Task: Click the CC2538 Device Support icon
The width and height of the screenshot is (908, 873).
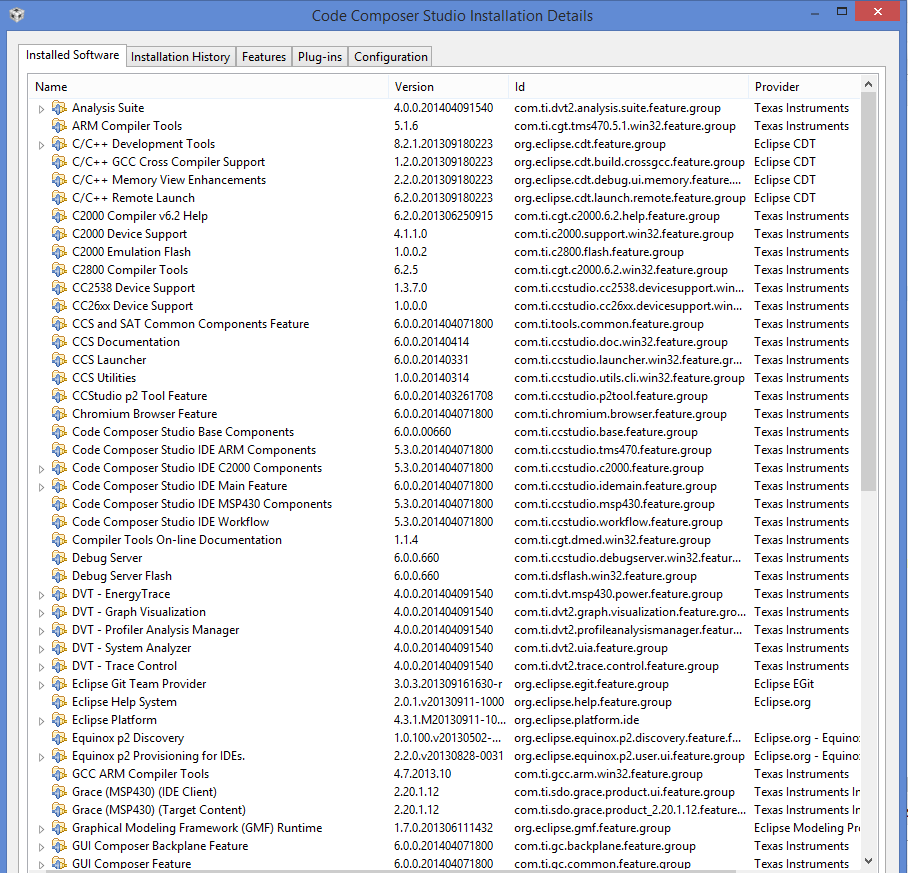Action: tap(59, 288)
